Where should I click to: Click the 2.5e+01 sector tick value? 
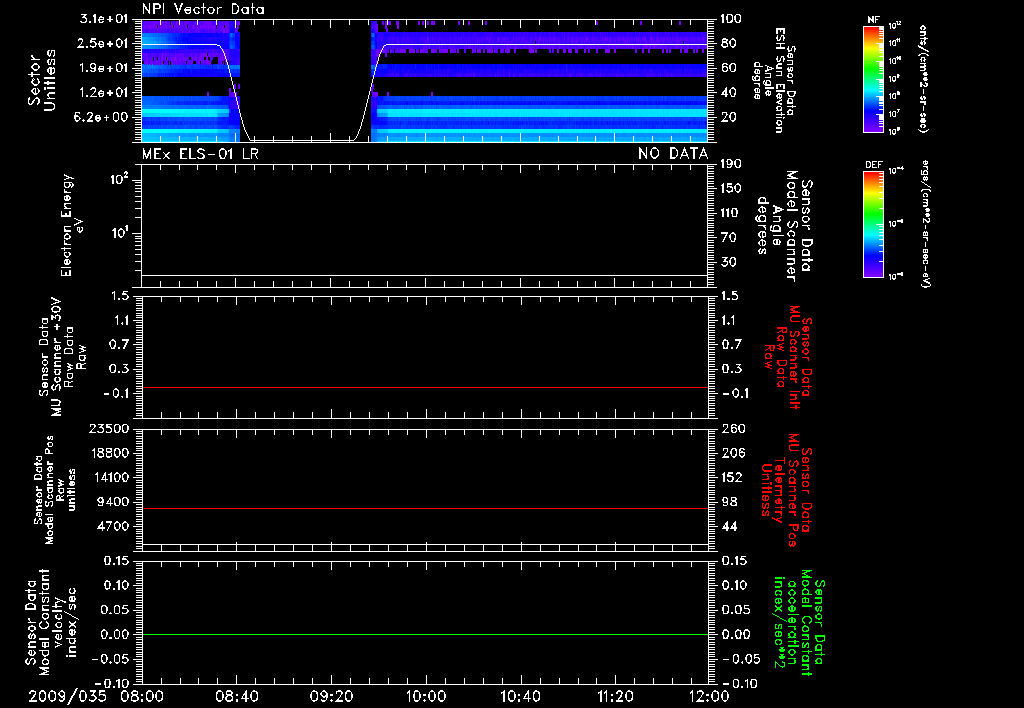coord(103,43)
